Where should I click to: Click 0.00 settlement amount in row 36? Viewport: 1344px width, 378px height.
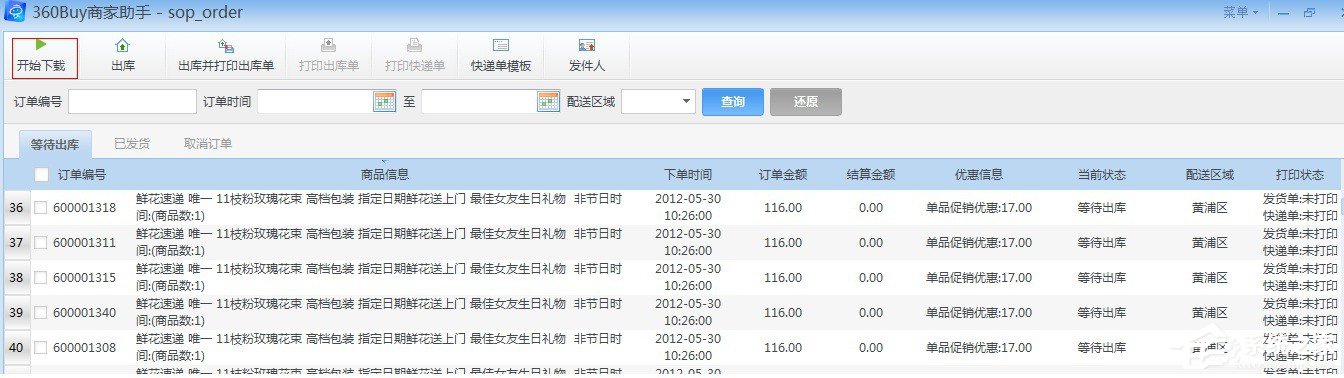[x=871, y=208]
